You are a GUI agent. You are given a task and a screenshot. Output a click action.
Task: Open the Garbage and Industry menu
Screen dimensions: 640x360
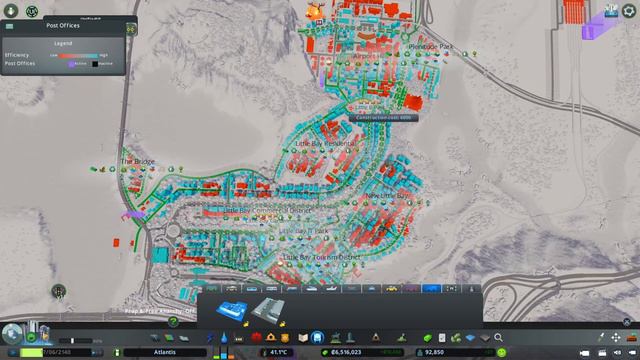tap(239, 338)
